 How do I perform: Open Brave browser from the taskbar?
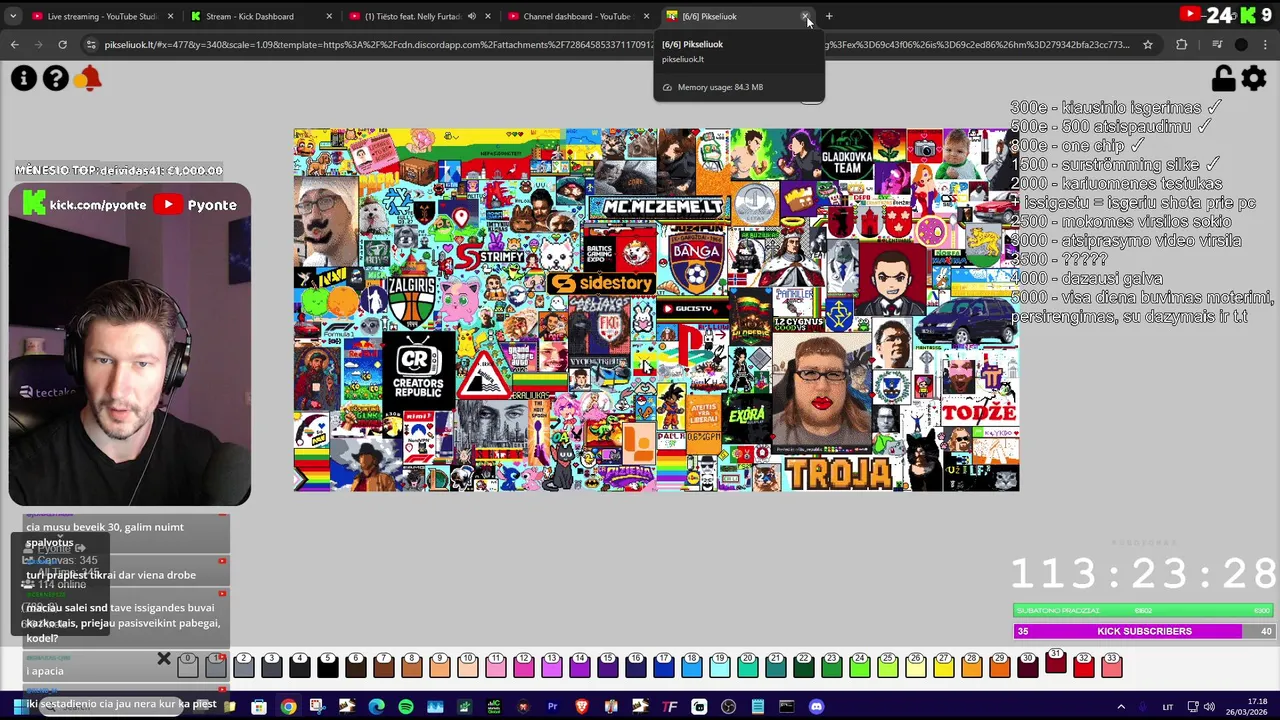point(582,707)
